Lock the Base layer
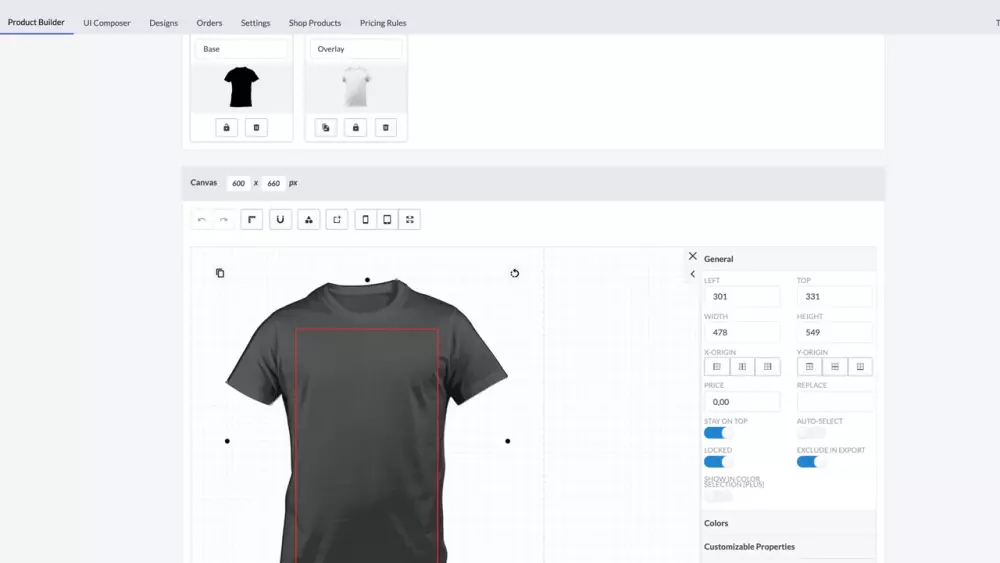Image resolution: width=1000 pixels, height=563 pixels. pos(226,128)
